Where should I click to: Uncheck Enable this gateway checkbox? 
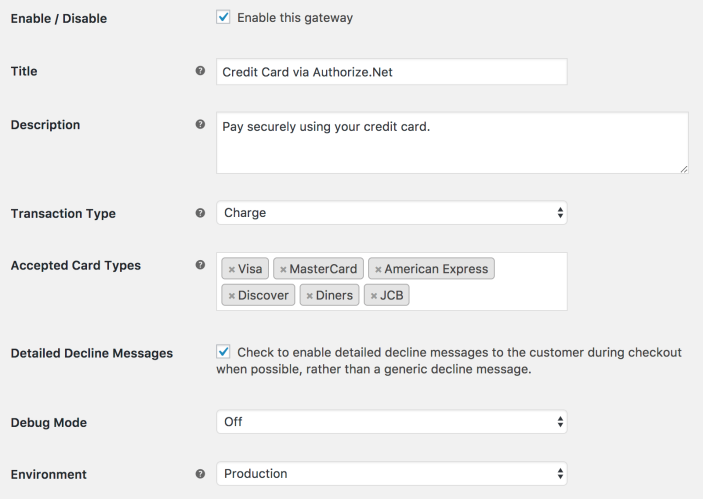point(223,17)
